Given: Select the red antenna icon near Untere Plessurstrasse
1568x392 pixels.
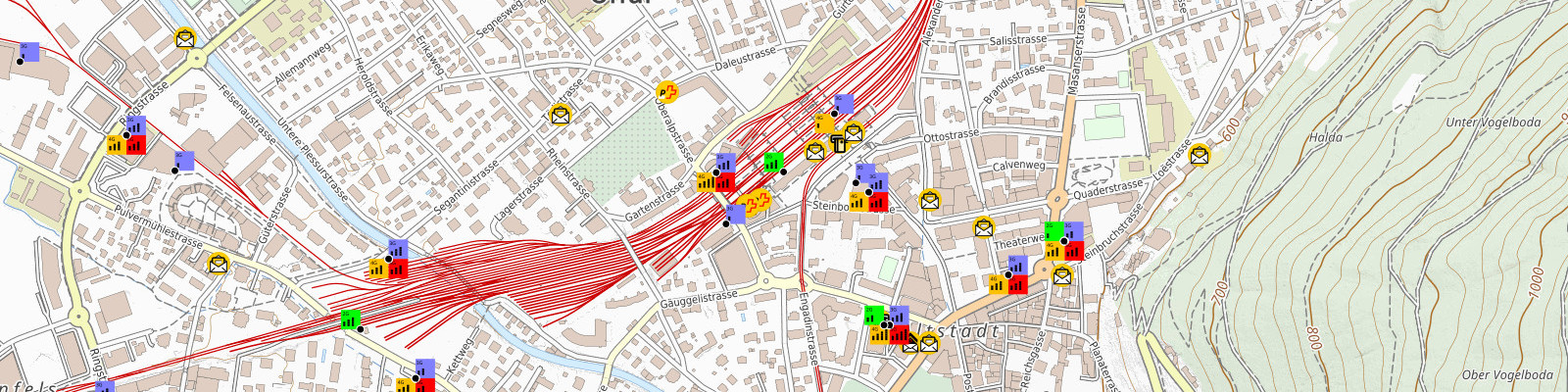Looking at the screenshot, I should pyautogui.click(x=398, y=269).
